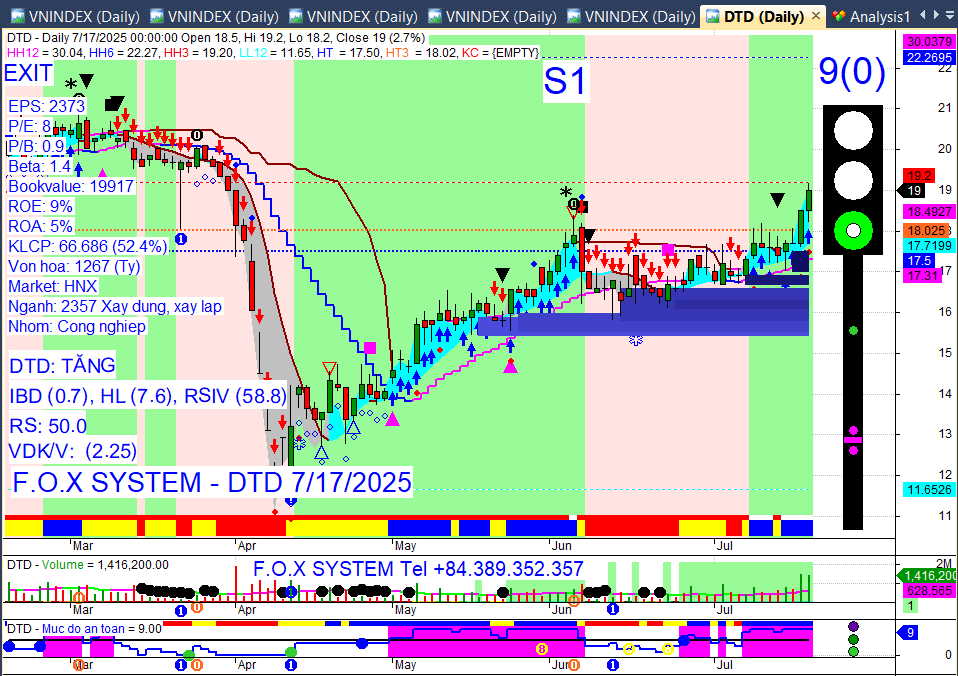Click the VDK/V: (2.25) label
The image size is (958, 676).
tap(73, 451)
